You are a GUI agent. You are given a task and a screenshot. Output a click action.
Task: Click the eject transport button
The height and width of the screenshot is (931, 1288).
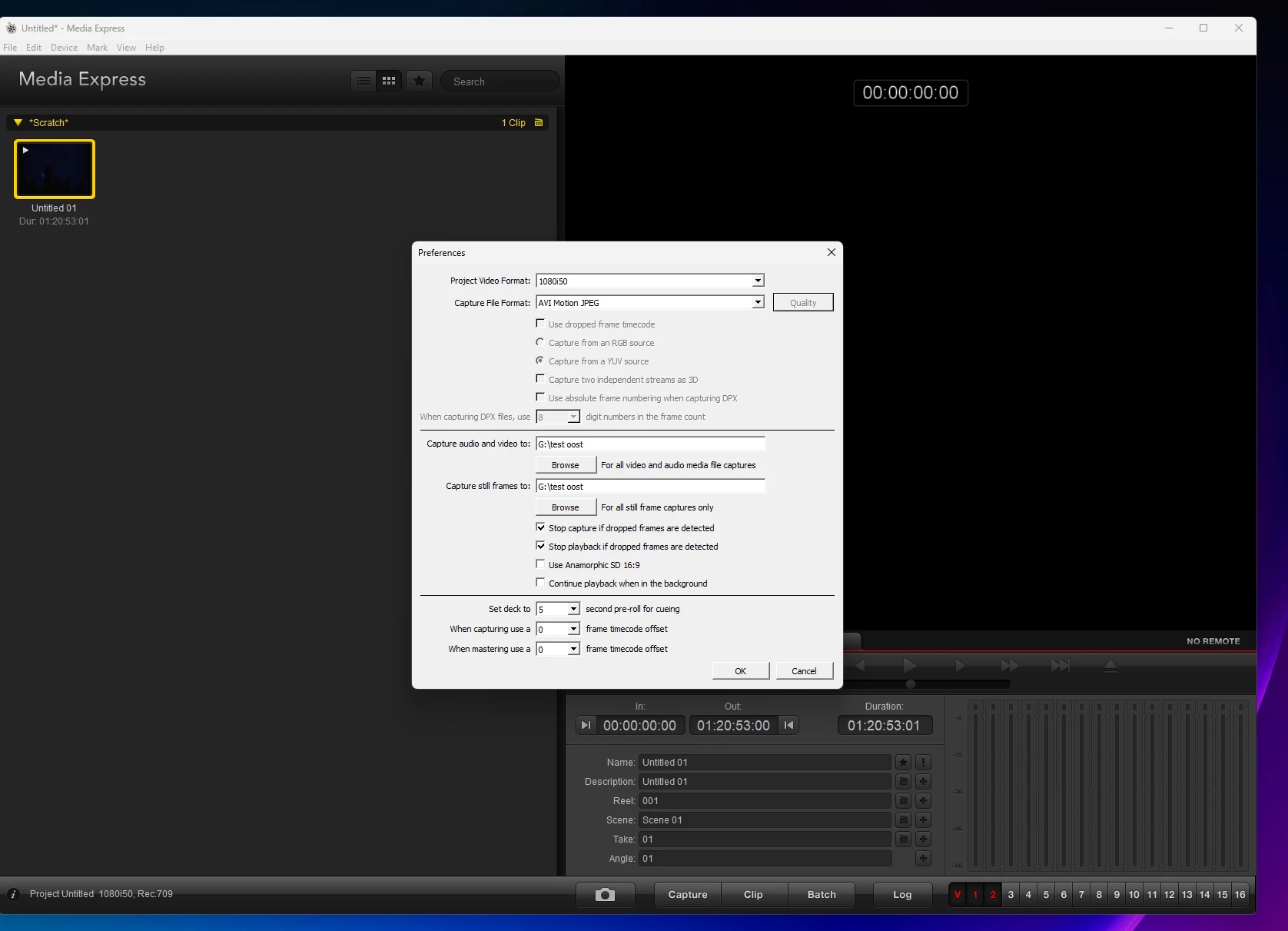point(1110,665)
